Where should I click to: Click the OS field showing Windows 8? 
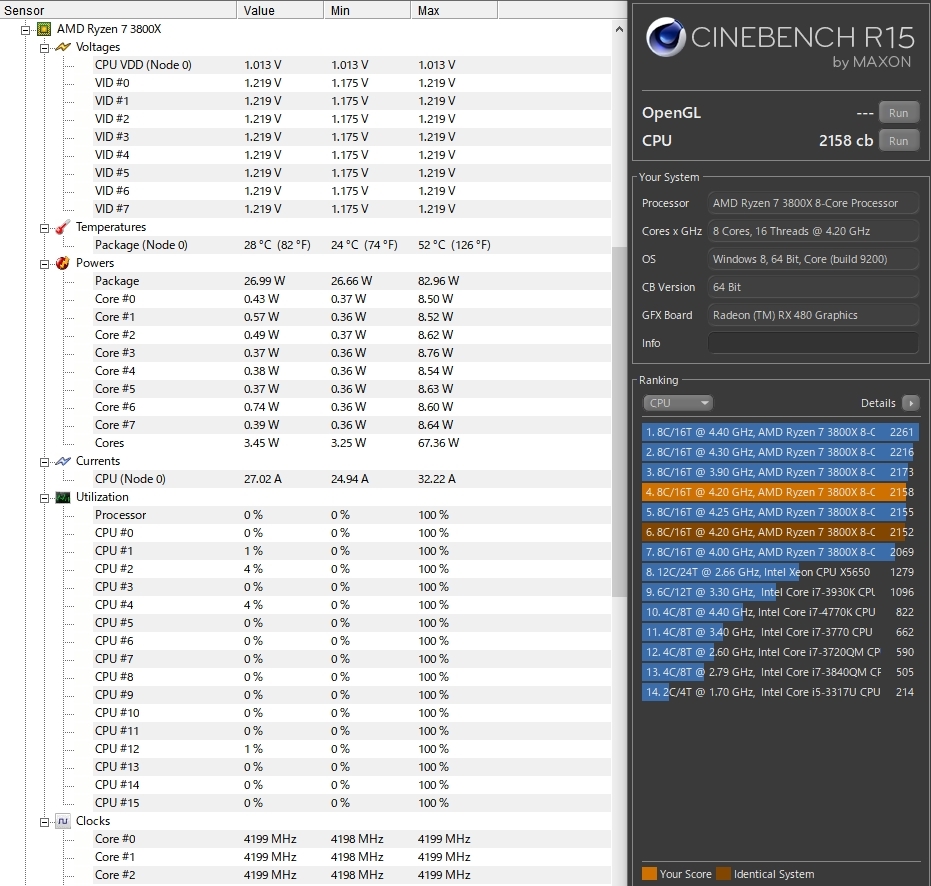tap(813, 259)
